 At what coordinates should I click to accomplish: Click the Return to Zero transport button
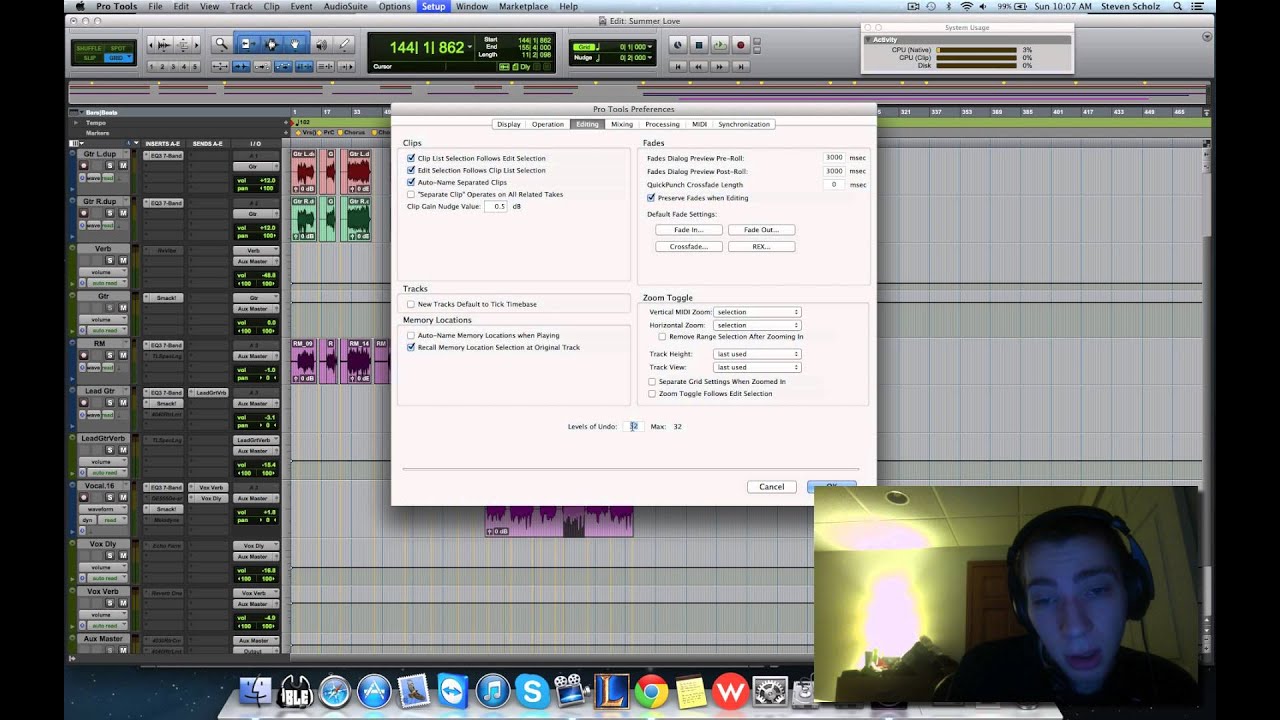pyautogui.click(x=678, y=67)
